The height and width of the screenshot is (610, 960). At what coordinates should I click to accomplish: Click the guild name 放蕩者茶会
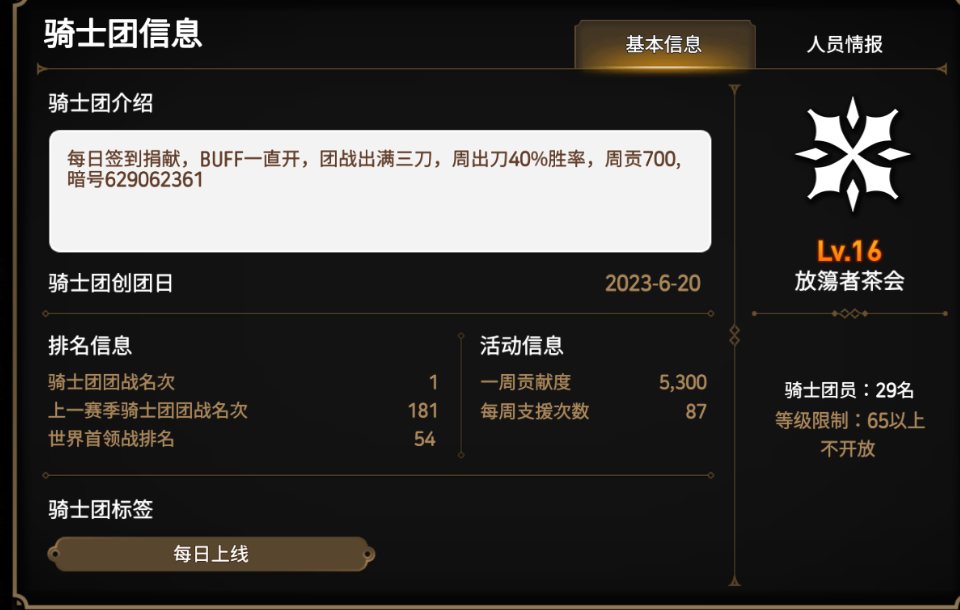(849, 282)
